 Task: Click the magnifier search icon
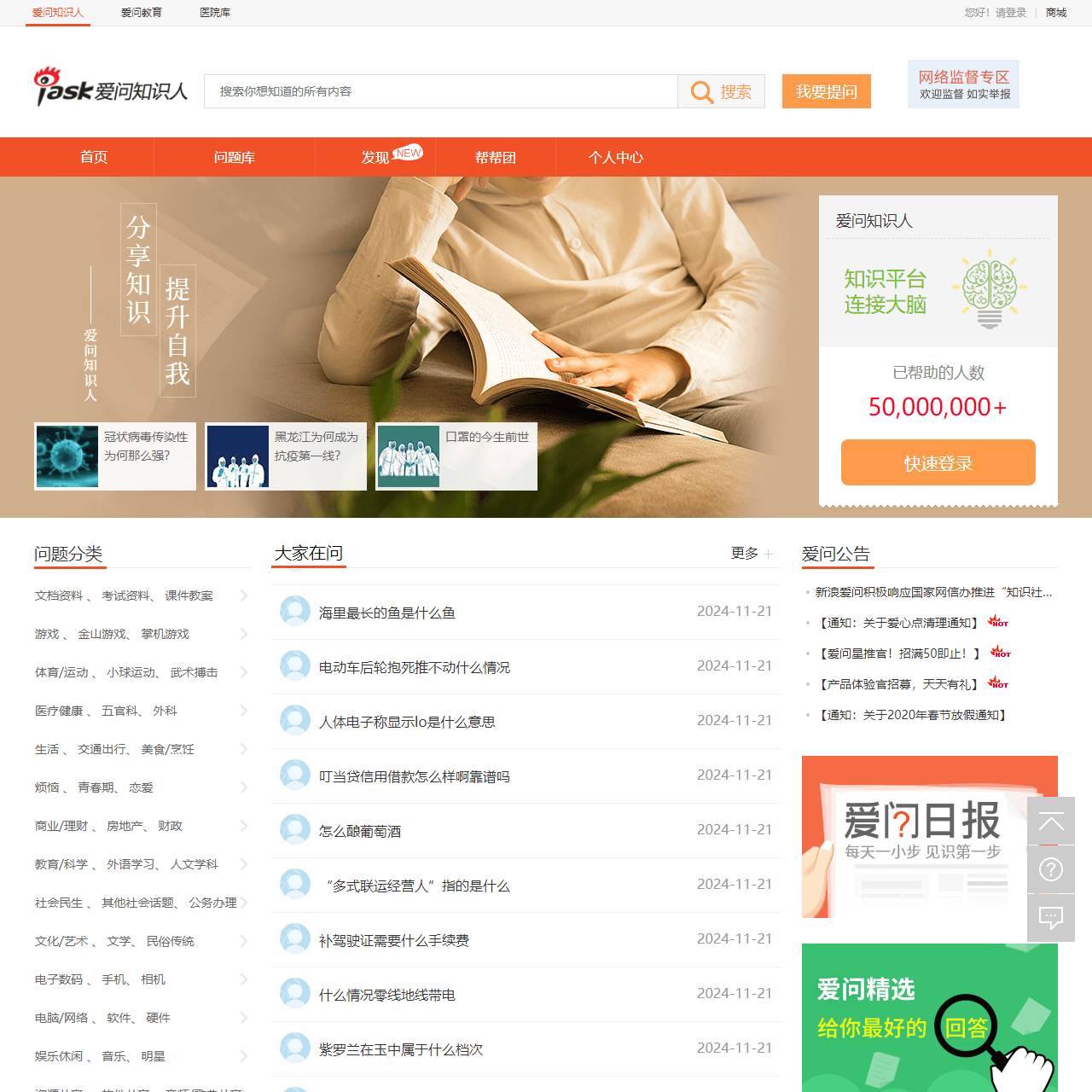point(701,92)
